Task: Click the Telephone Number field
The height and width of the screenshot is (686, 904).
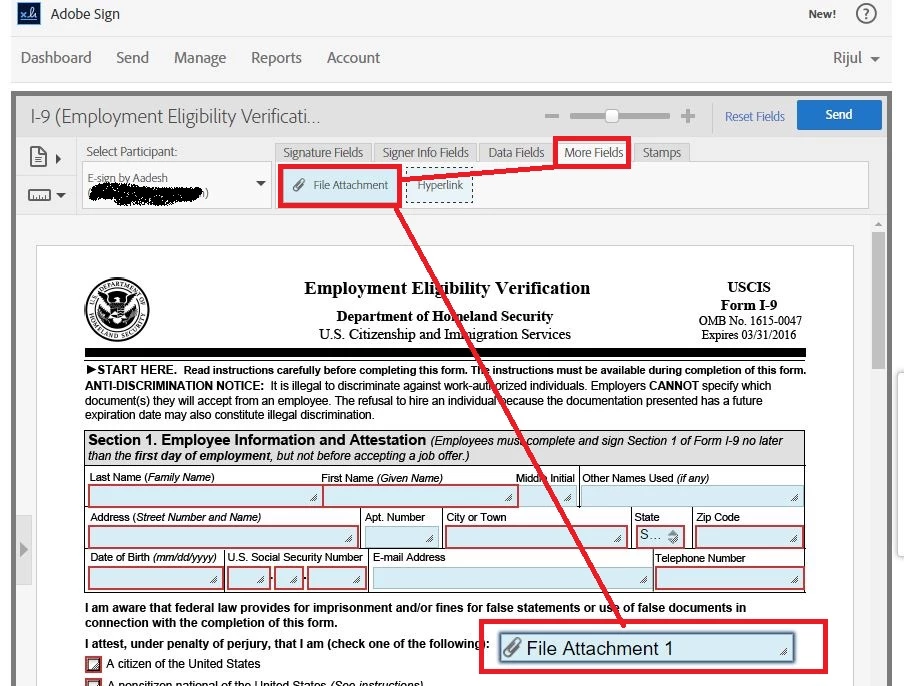Action: tap(730, 579)
